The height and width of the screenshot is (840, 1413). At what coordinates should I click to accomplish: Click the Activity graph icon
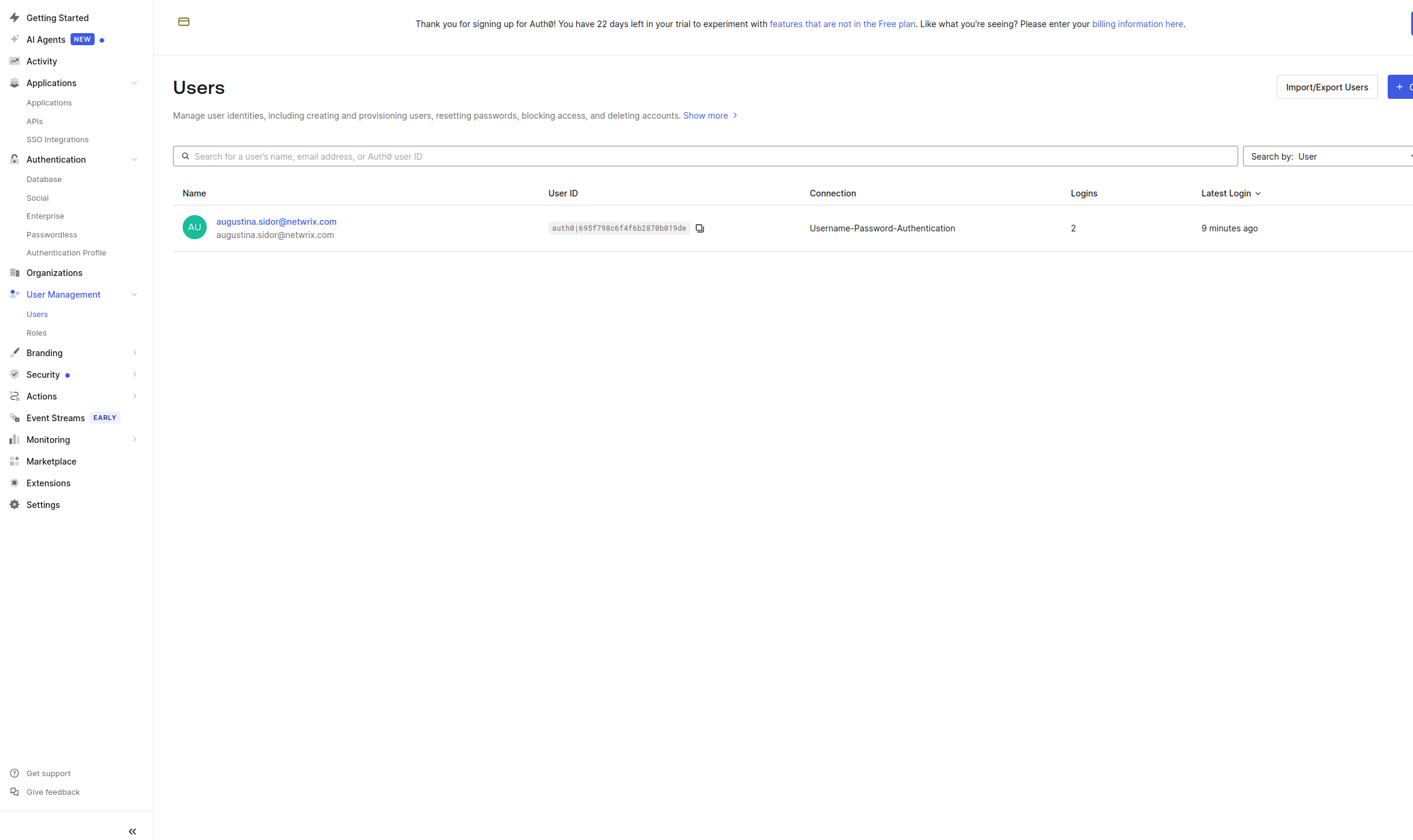coord(14,61)
